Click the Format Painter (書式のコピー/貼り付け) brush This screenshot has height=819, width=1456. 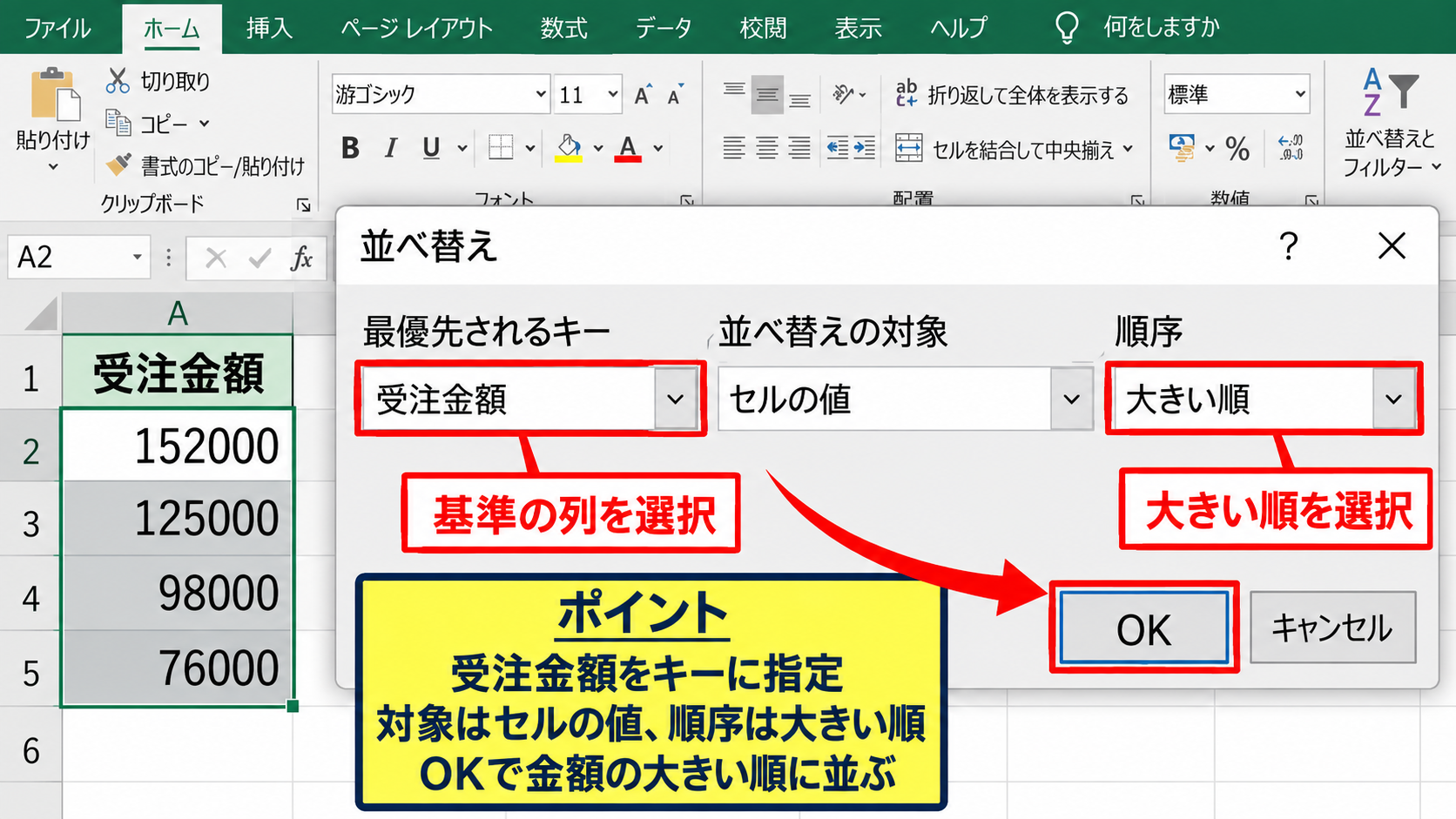tap(118, 164)
